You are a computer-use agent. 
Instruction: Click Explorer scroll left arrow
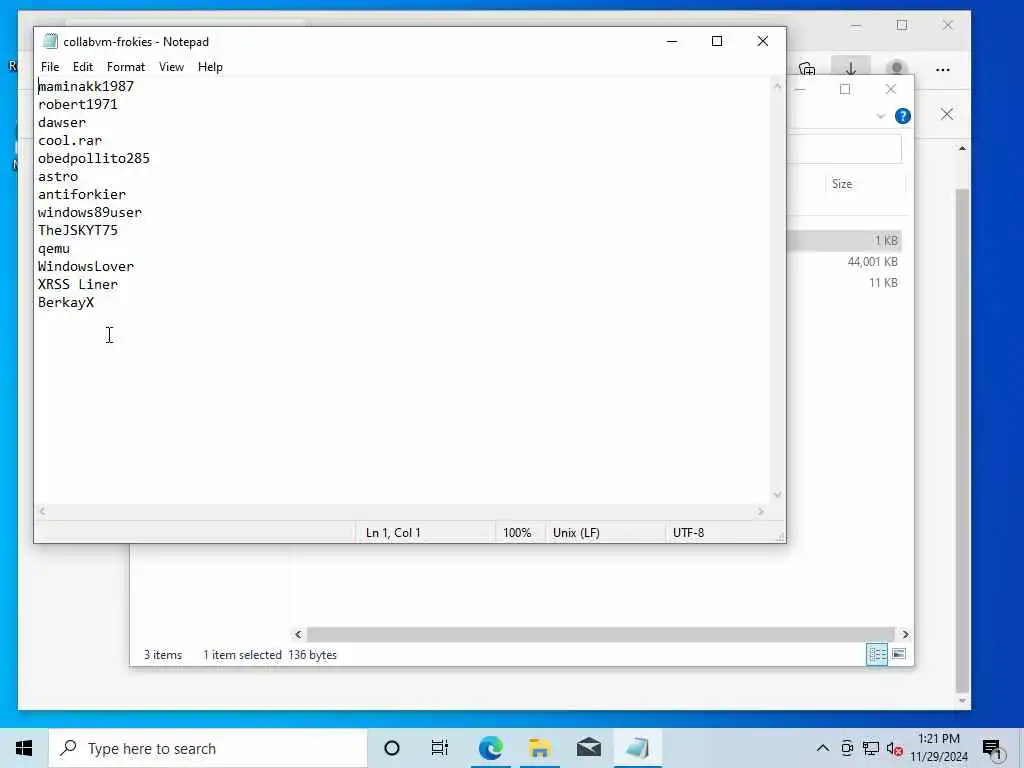[298, 634]
